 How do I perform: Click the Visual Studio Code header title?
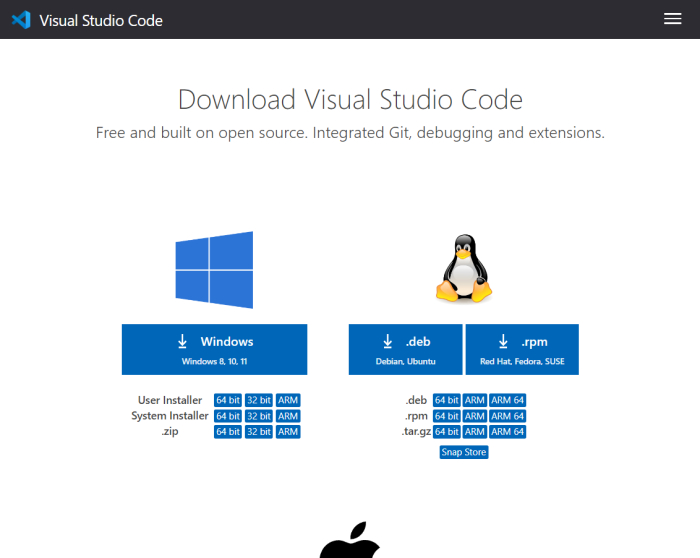tap(101, 21)
